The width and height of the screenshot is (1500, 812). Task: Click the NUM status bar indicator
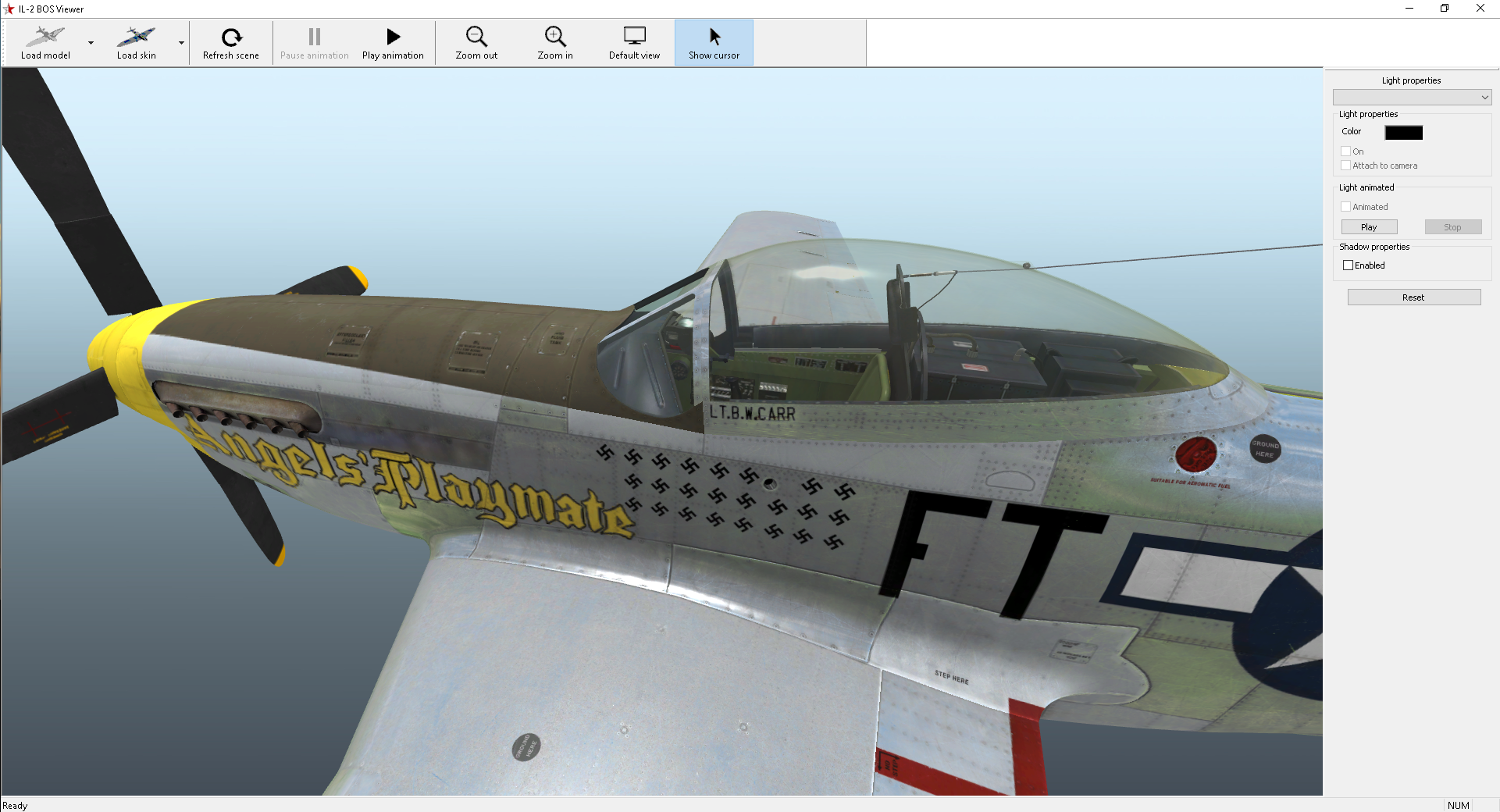1458,806
